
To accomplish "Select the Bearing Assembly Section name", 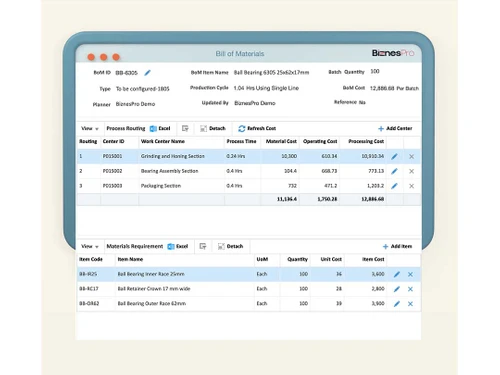I will pos(169,171).
